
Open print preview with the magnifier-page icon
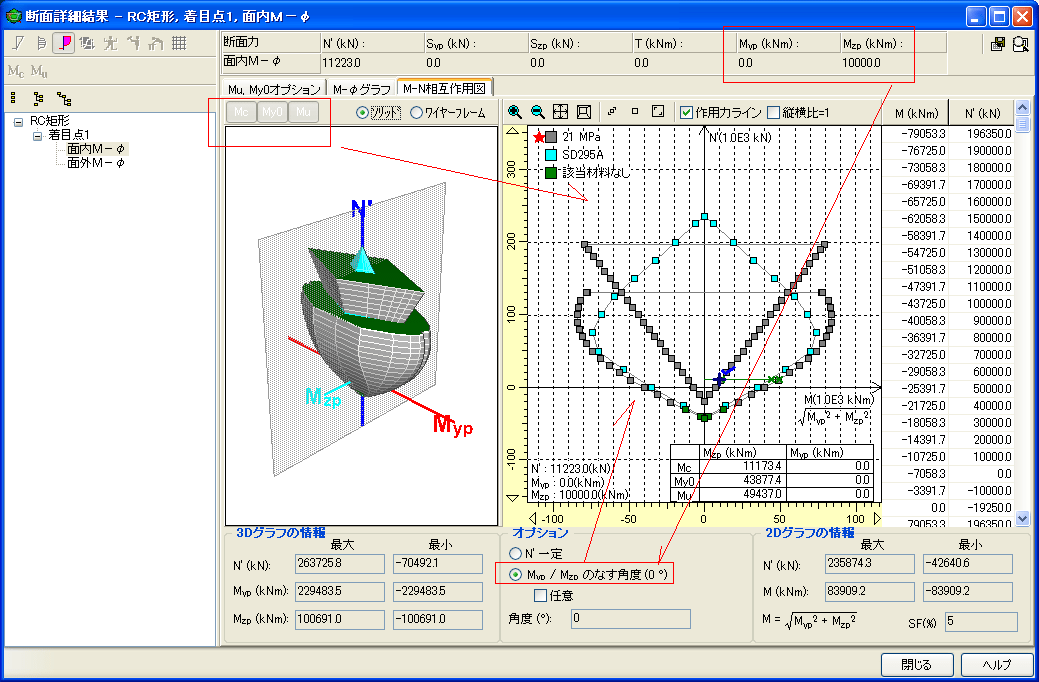coord(1021,44)
